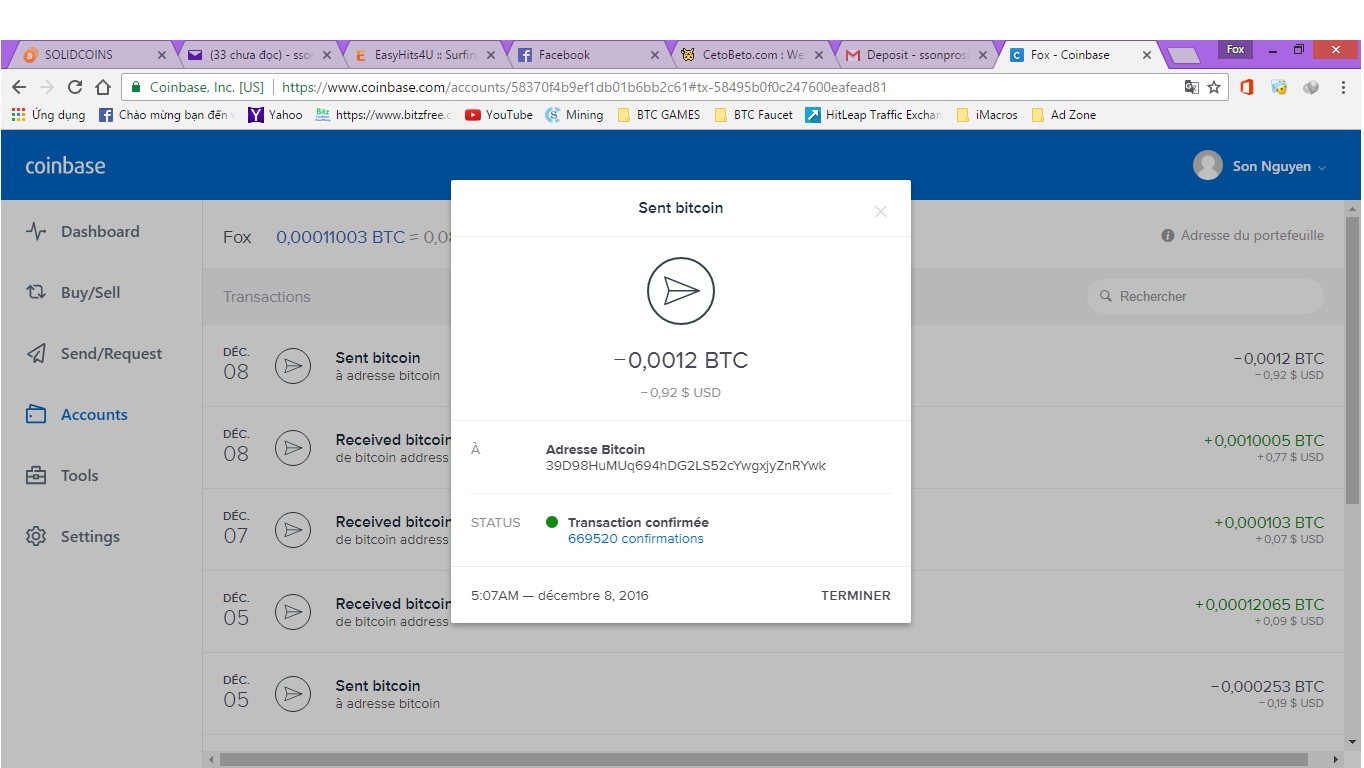The height and width of the screenshot is (768, 1364).
Task: Click the Chrome back arrow
Action: (19, 87)
